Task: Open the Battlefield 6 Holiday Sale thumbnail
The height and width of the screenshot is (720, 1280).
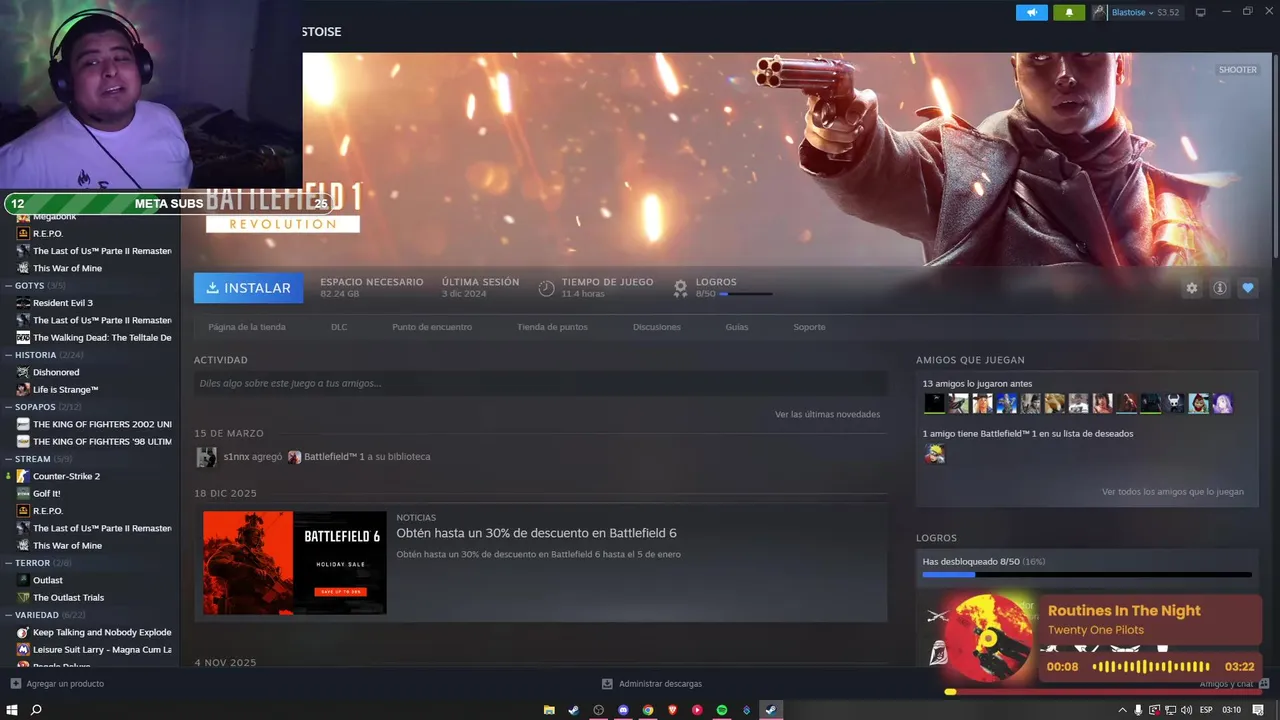Action: 295,563
